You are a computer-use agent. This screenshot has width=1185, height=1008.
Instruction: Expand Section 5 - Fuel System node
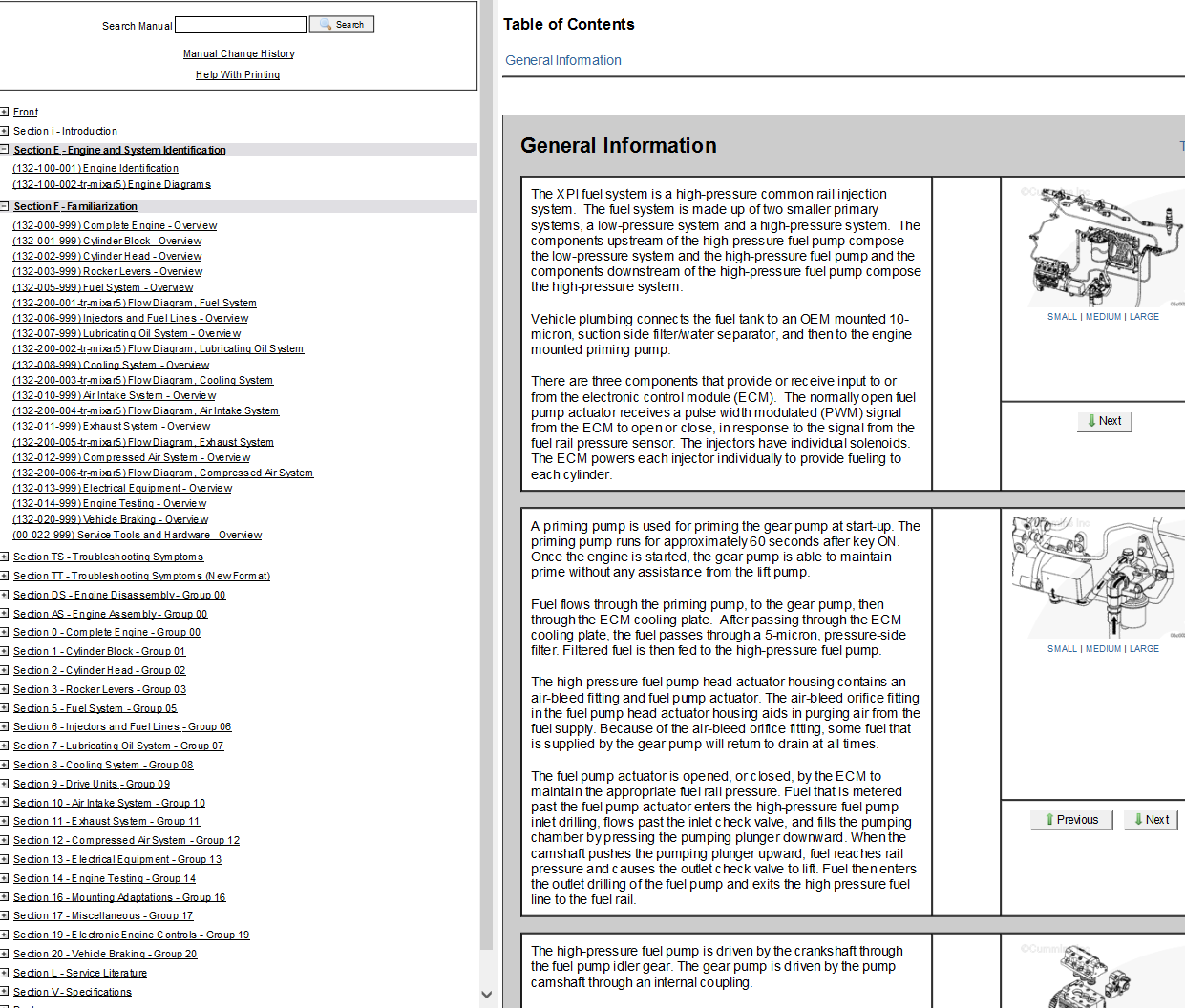pos(5,708)
